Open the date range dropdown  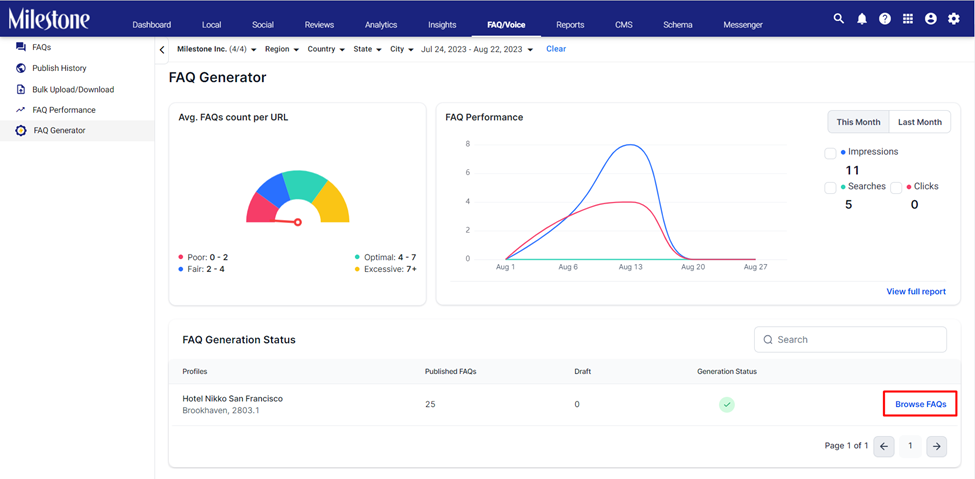(477, 49)
